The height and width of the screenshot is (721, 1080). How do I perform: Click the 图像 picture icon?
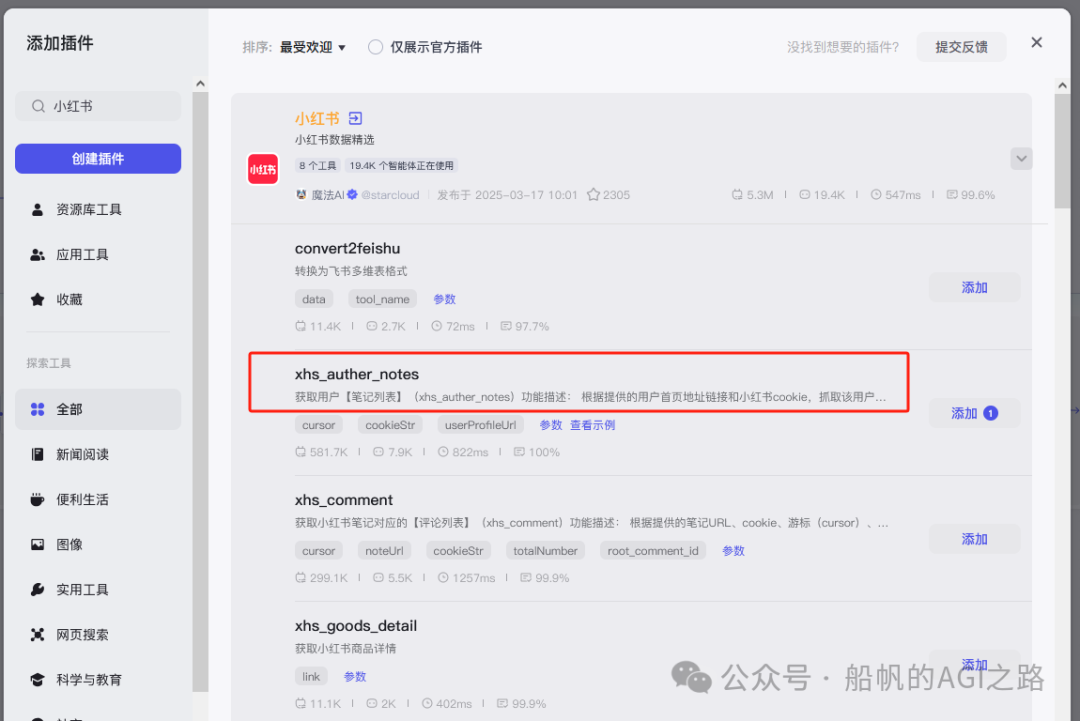point(37,545)
